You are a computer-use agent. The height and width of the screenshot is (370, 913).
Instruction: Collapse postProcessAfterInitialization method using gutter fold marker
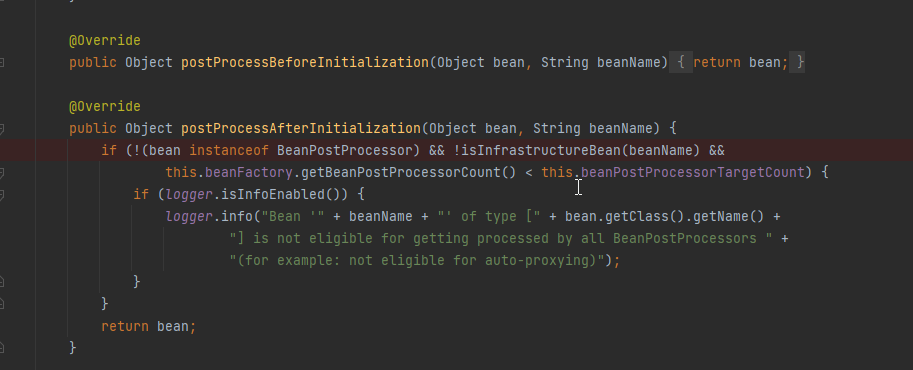tap(2, 128)
